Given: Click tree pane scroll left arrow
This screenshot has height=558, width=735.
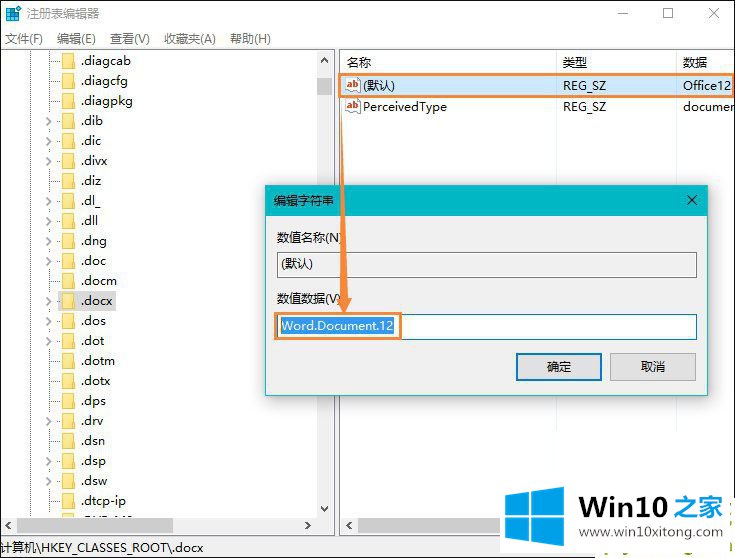Looking at the screenshot, I should pos(8,525).
